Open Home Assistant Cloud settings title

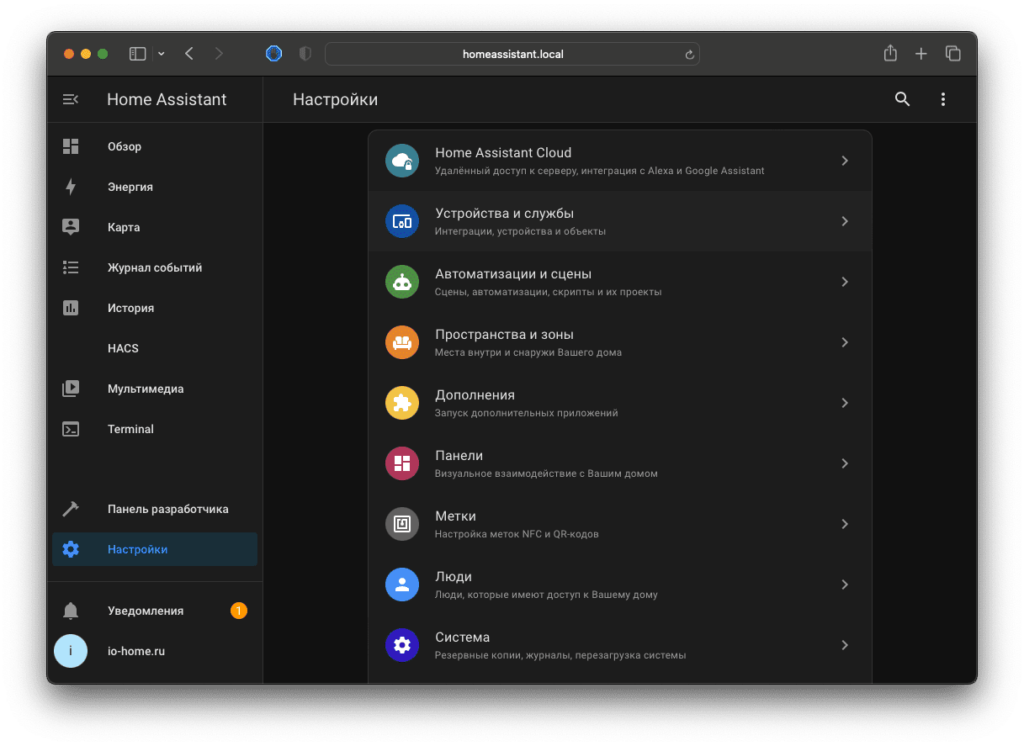503,152
